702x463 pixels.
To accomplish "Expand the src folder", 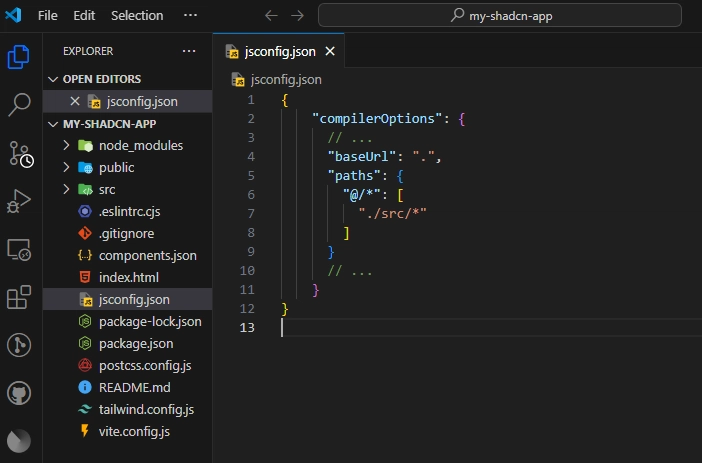I will [128, 189].
